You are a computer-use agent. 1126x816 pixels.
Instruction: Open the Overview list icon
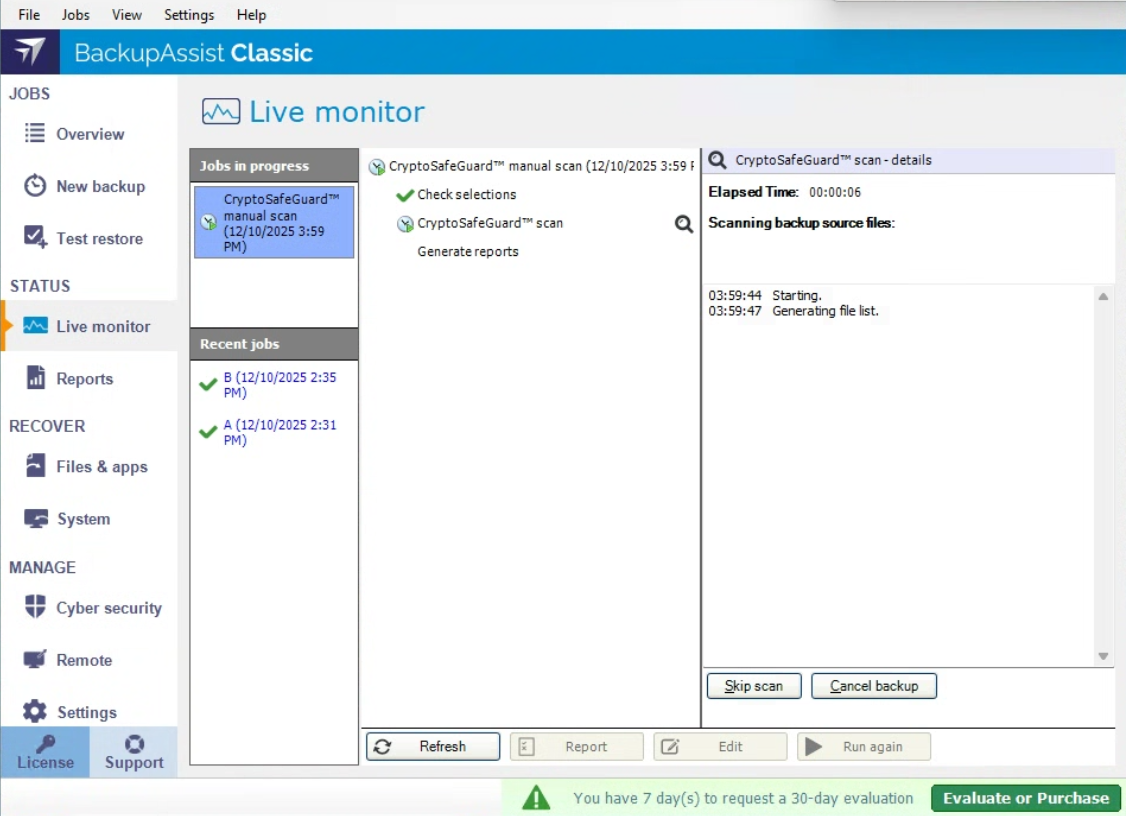tap(35, 134)
